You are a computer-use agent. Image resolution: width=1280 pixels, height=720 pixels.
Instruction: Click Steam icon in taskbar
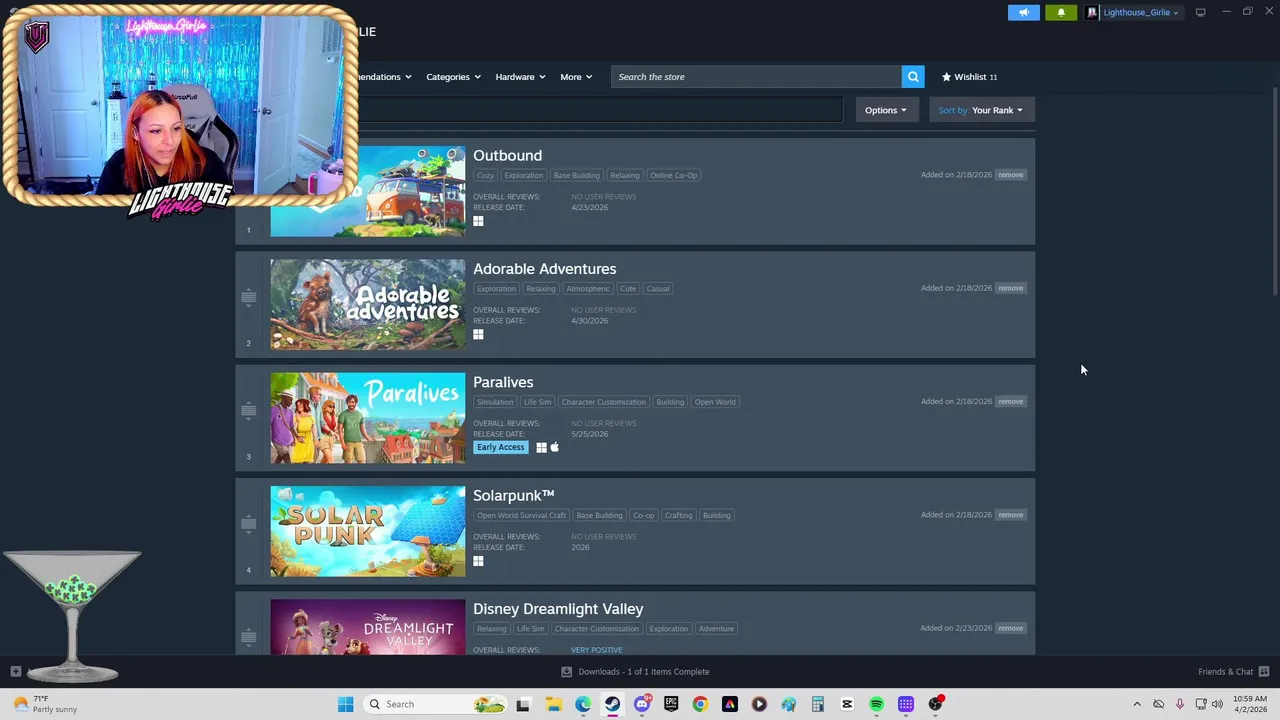pyautogui.click(x=612, y=704)
